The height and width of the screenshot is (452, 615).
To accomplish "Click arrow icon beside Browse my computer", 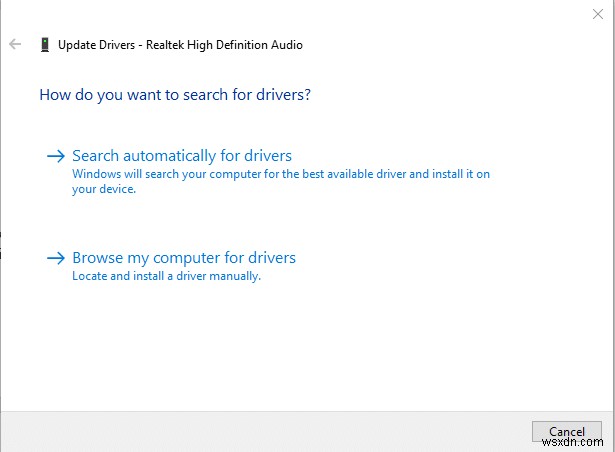I will [56, 258].
